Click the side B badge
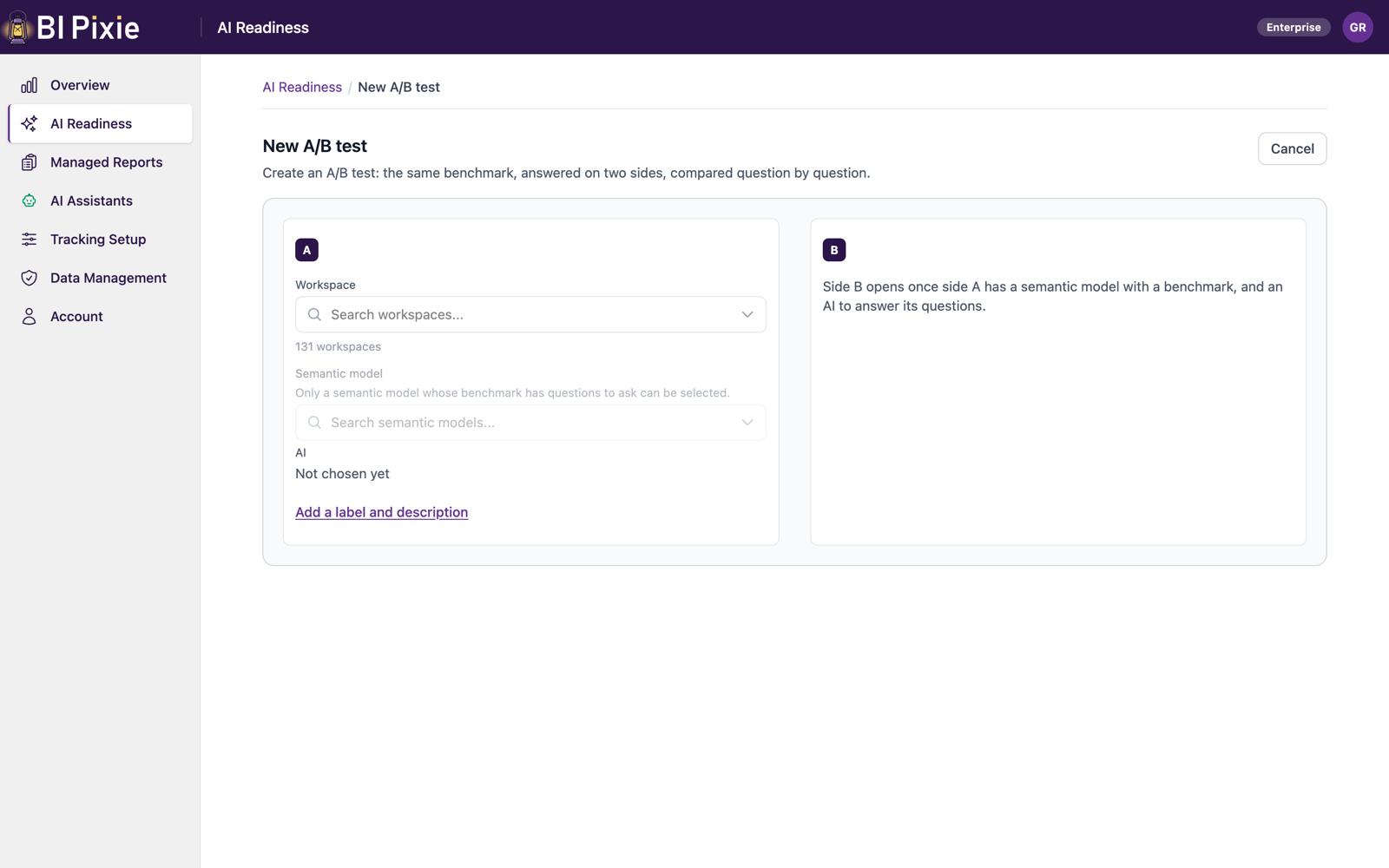The width and height of the screenshot is (1389, 868). [x=834, y=250]
